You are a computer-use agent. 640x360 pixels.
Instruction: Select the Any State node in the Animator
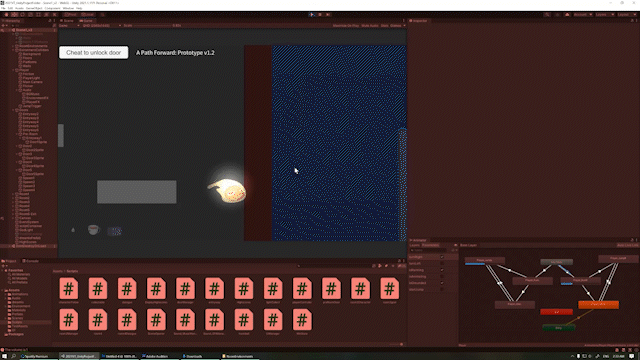point(556,262)
